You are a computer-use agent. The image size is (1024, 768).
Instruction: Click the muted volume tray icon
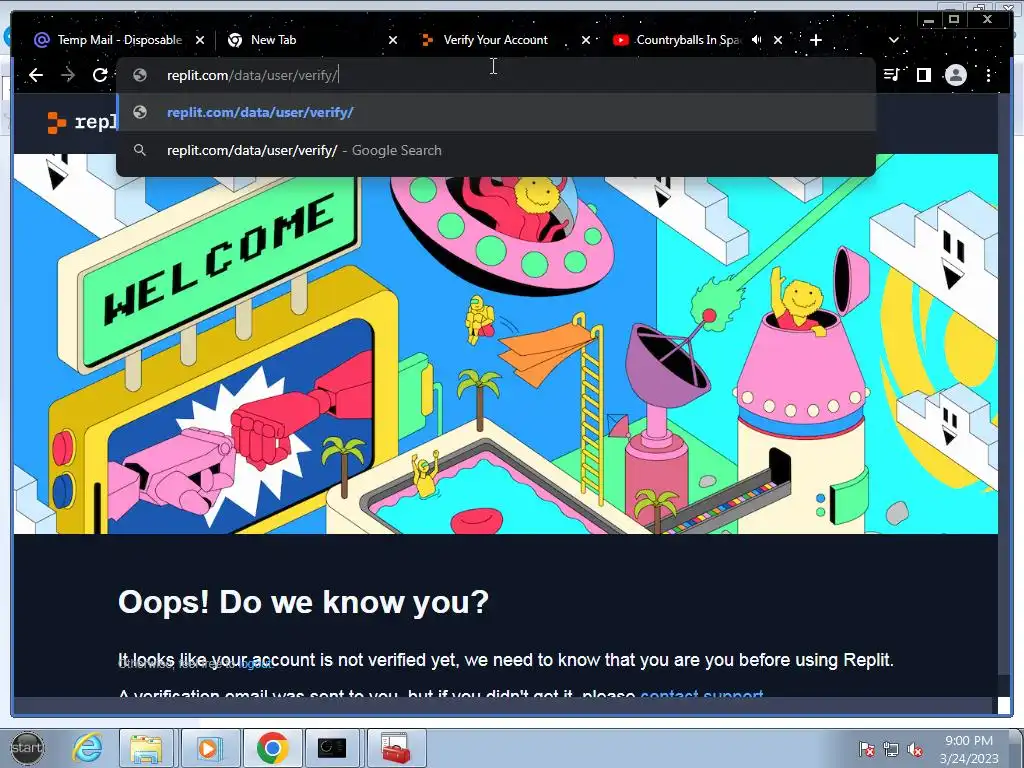[915, 749]
